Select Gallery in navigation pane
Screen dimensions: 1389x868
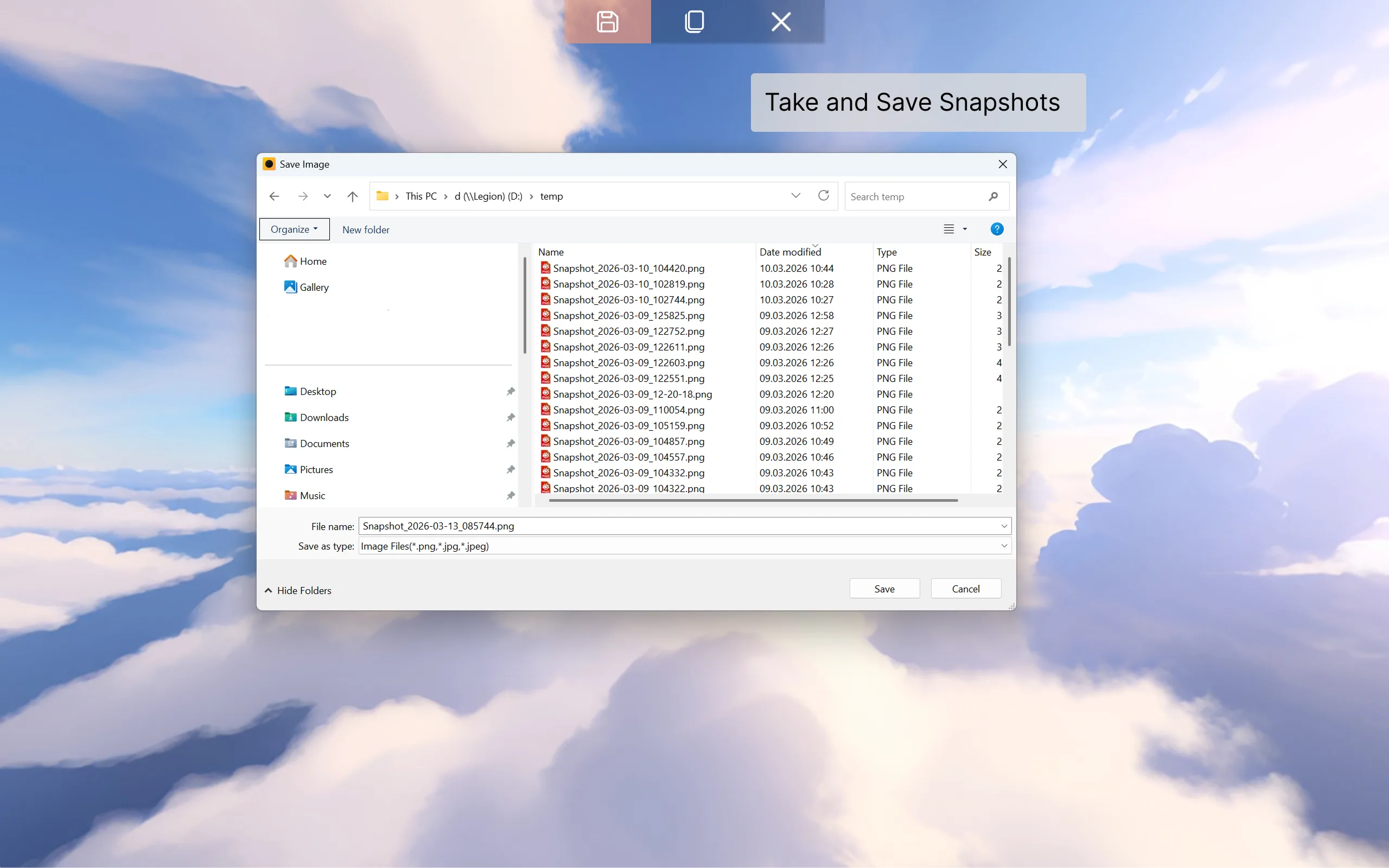307,287
